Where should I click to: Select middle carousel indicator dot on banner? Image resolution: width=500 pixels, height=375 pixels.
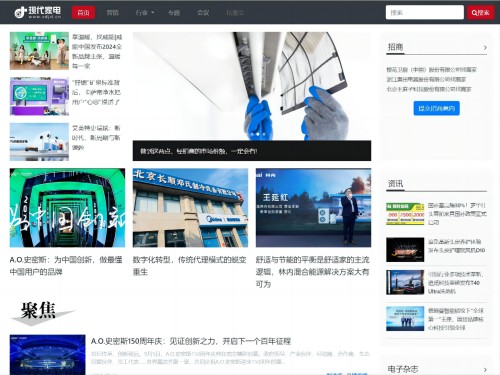(x=258, y=134)
